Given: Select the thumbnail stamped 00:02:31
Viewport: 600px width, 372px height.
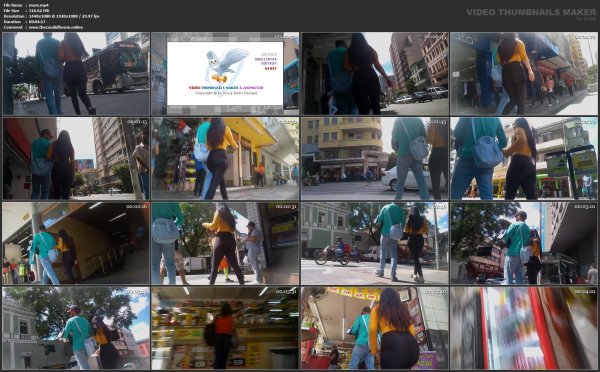Looking at the screenshot, I should (x=225, y=243).
